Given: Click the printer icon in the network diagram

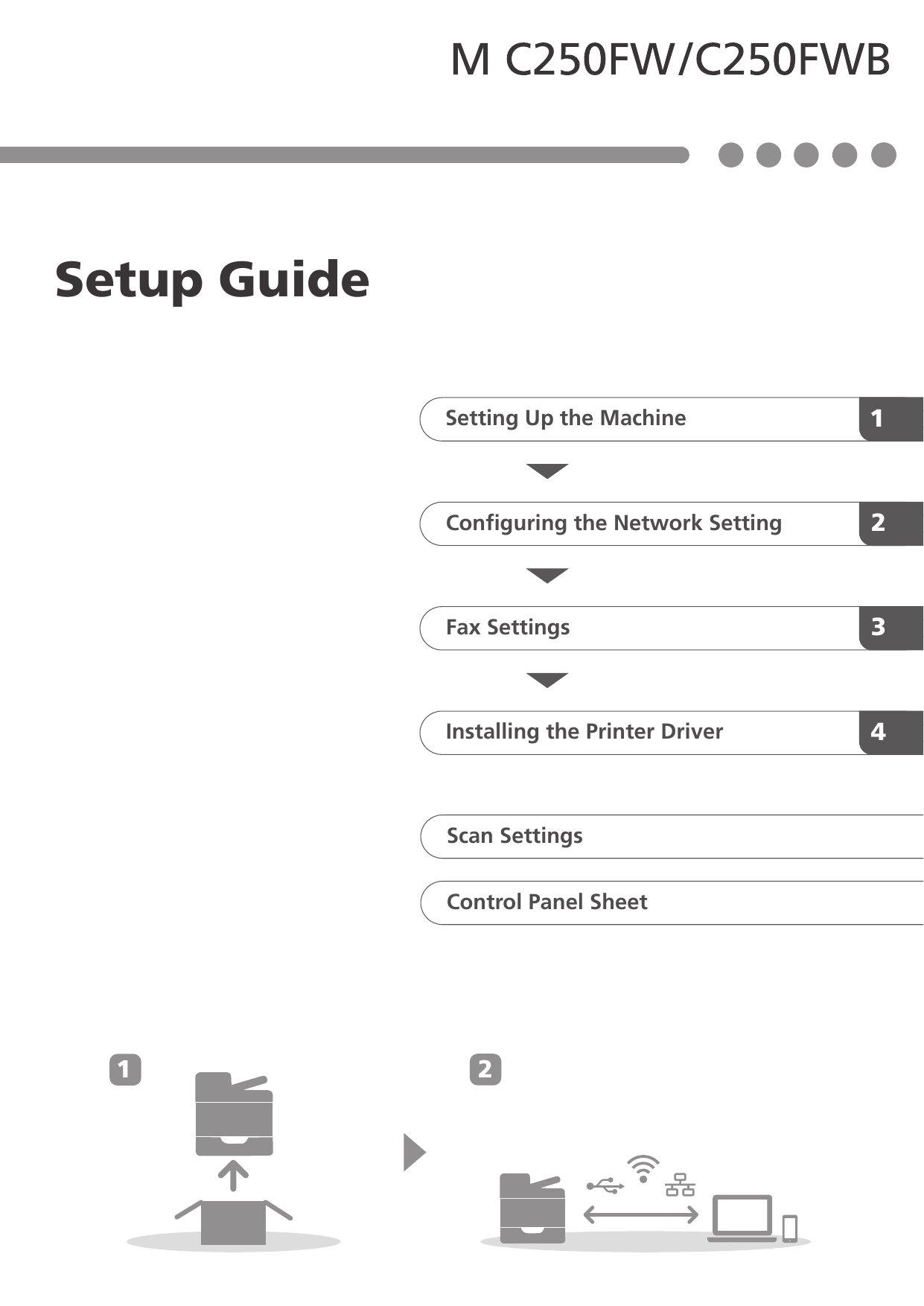Looking at the screenshot, I should (532, 1208).
